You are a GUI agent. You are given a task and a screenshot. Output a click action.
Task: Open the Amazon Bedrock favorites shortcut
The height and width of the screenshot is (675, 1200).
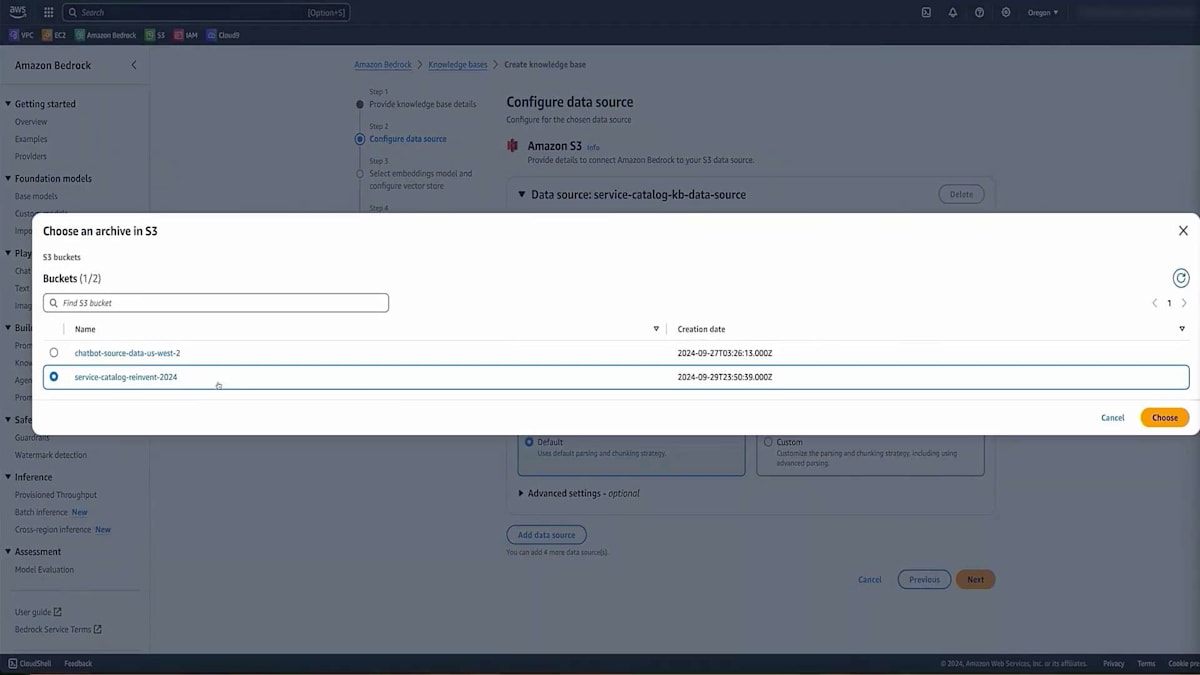coord(106,35)
